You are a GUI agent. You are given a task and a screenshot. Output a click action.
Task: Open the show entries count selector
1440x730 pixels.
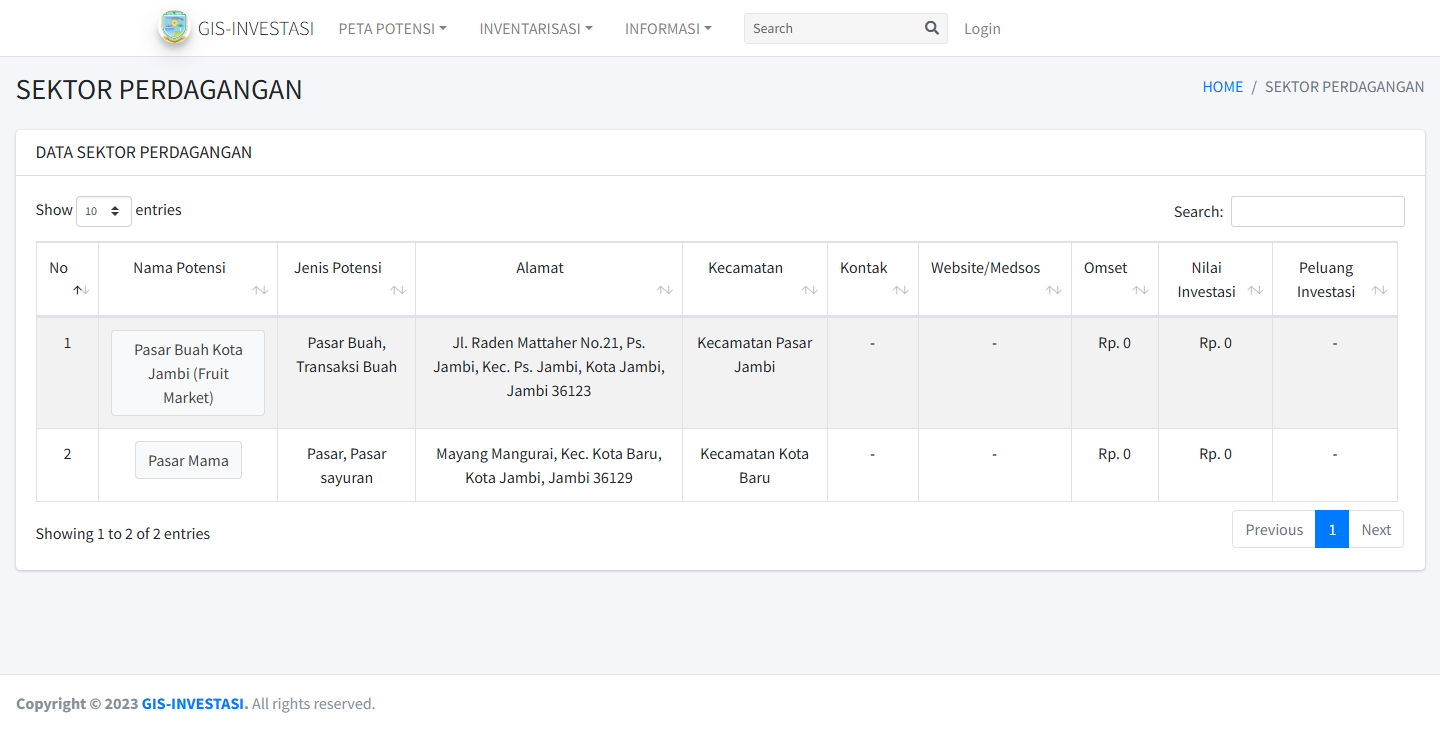(x=104, y=211)
